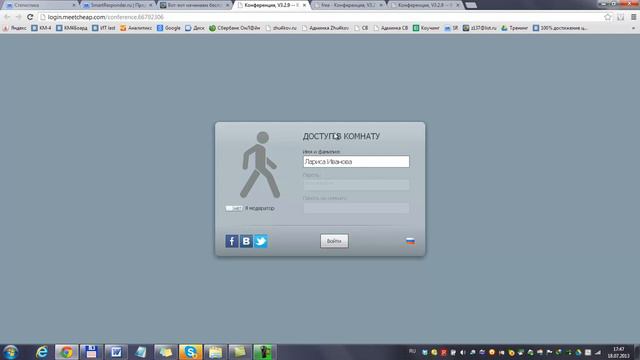The width and height of the screenshot is (640, 360).
Task: Log in with the VKontakte icon
Action: pyautogui.click(x=246, y=241)
